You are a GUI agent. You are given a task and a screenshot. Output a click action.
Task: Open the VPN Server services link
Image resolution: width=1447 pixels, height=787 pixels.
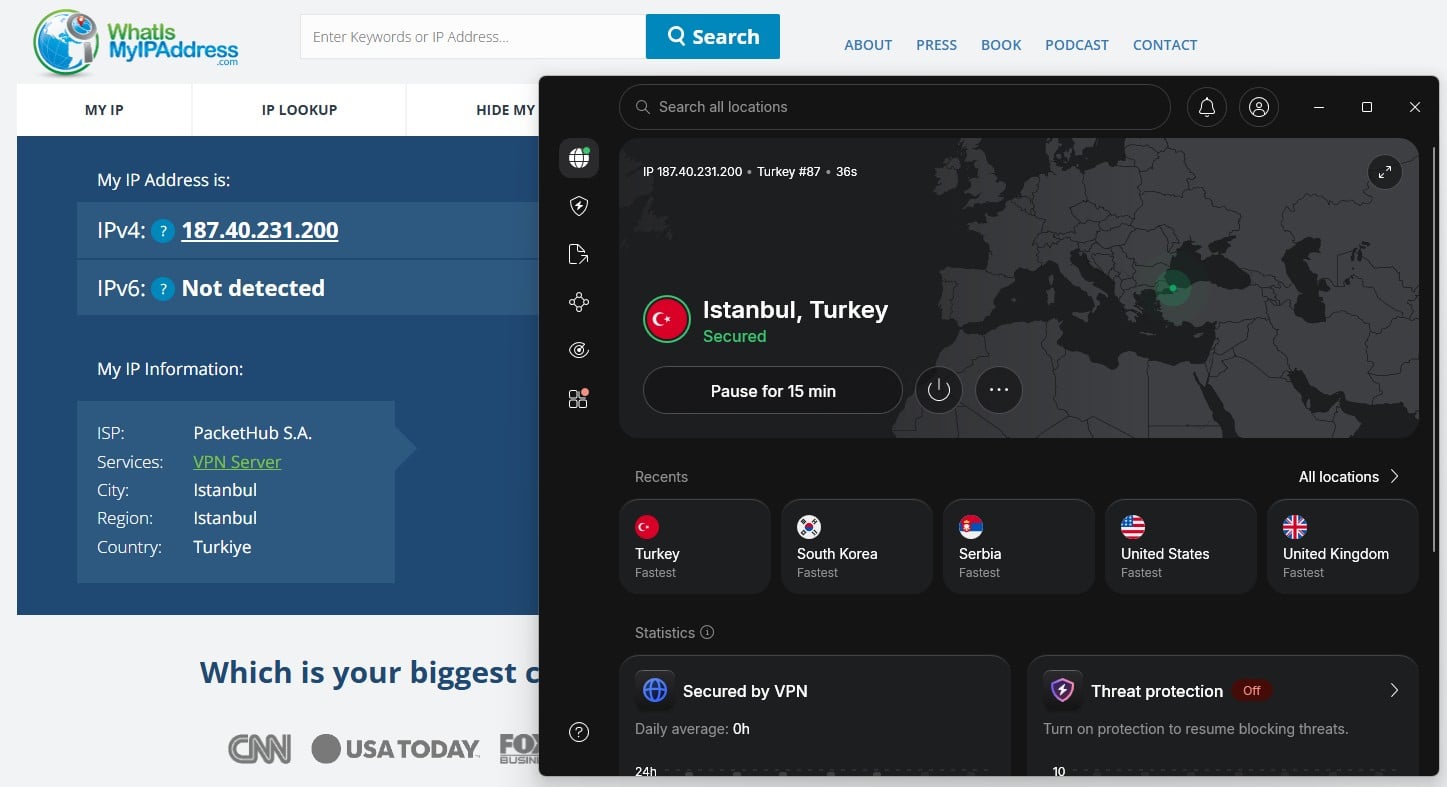237,462
